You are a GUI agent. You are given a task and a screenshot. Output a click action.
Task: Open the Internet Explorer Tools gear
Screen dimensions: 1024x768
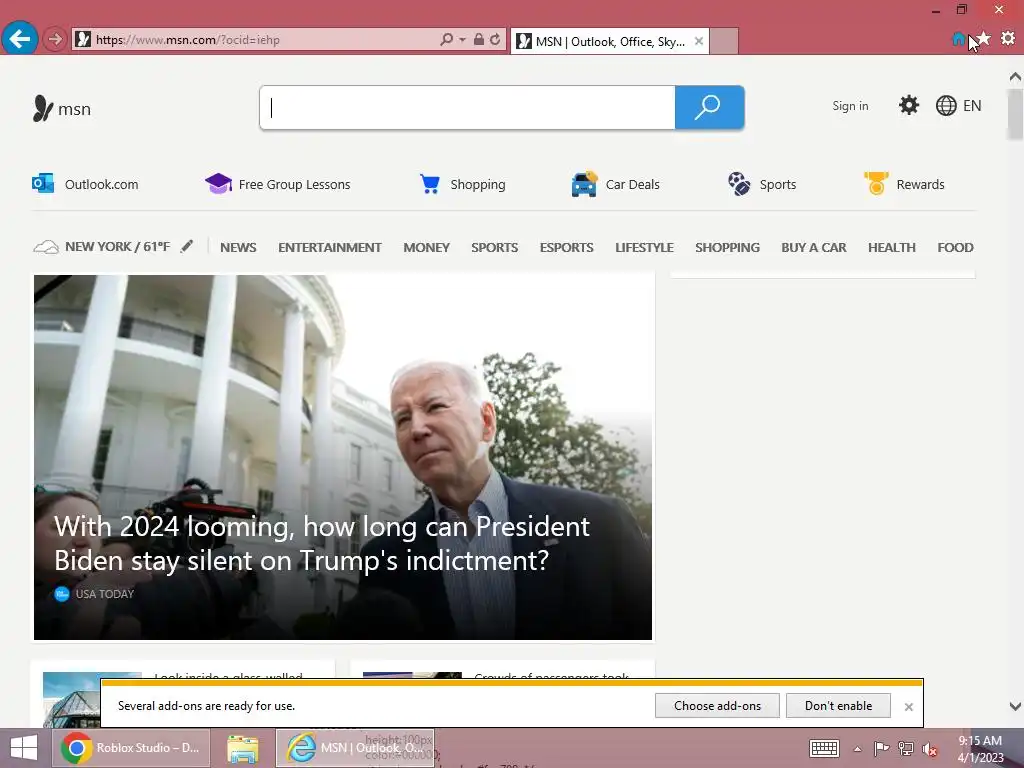click(x=1008, y=39)
